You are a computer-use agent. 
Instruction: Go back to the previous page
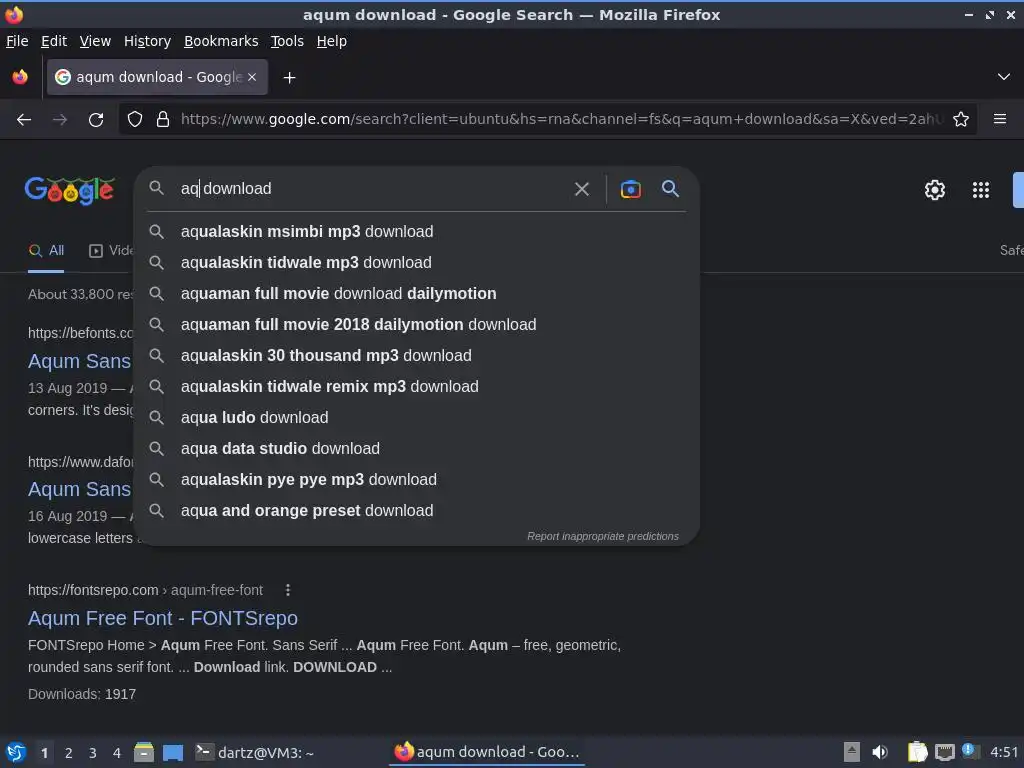[24, 120]
